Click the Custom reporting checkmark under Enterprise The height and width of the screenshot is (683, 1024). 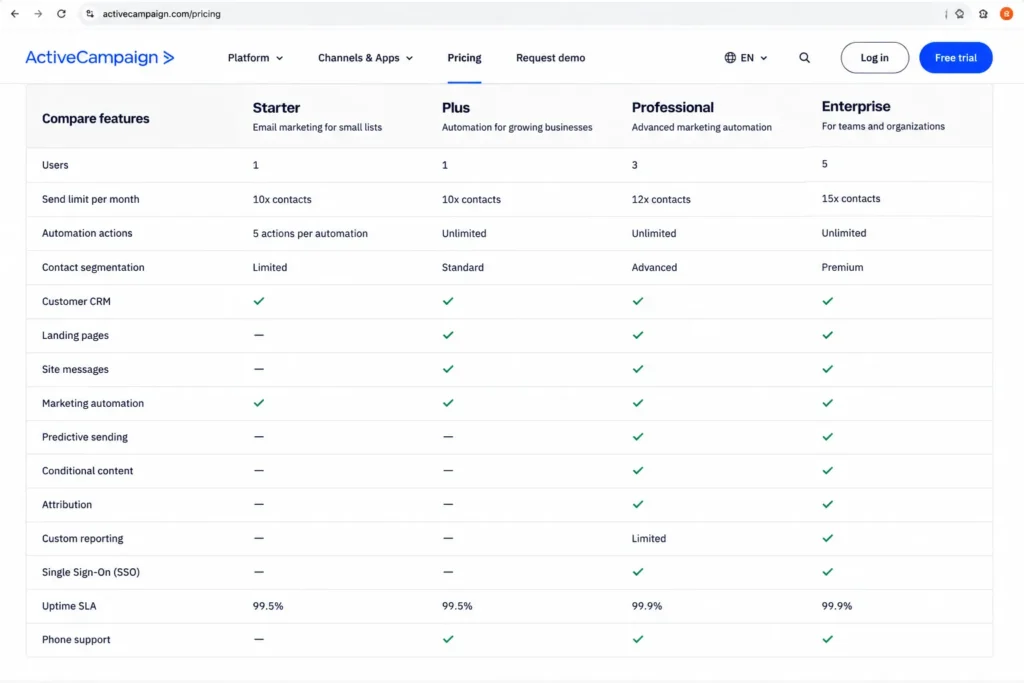click(x=827, y=538)
